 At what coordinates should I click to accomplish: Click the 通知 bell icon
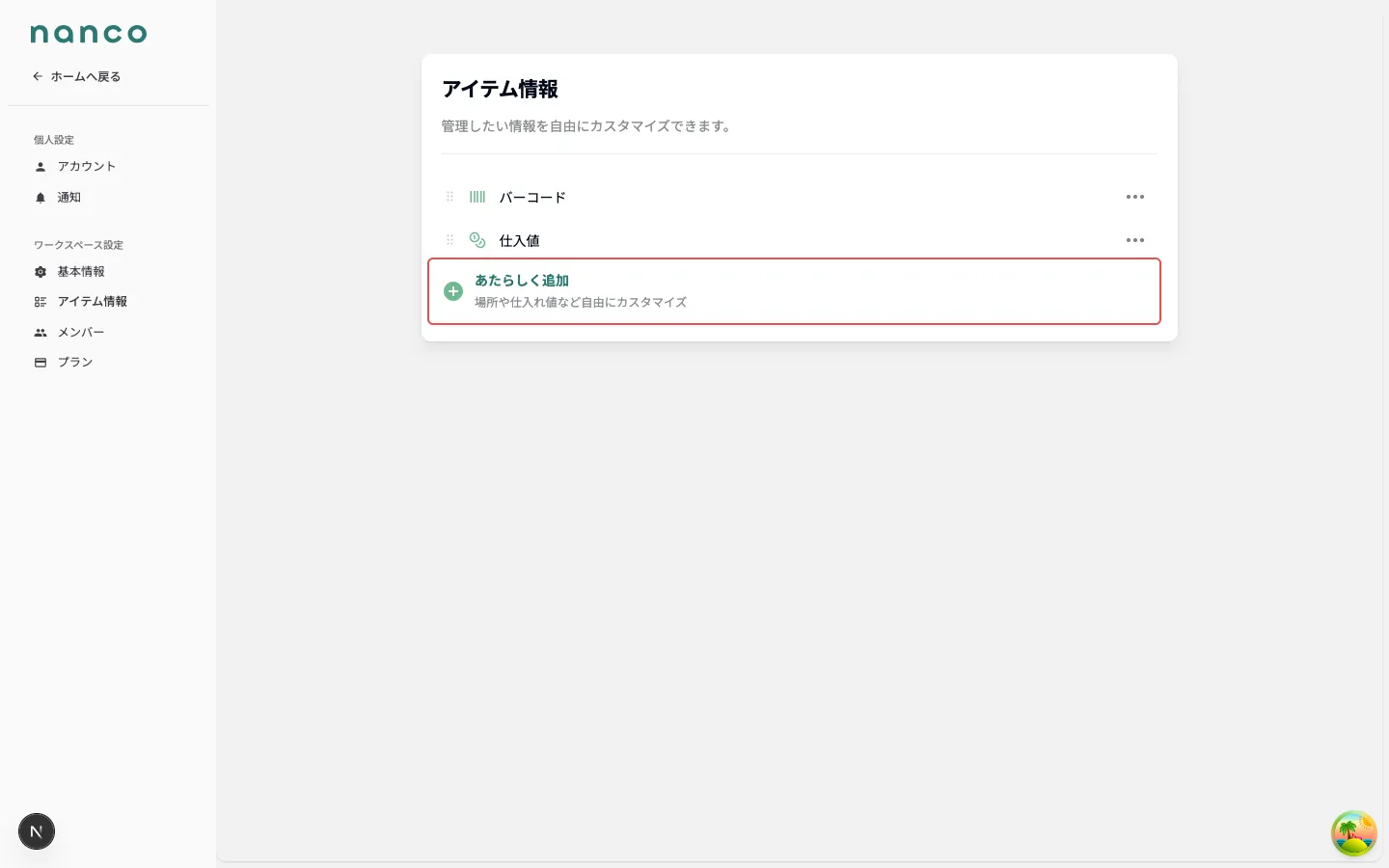pos(41,198)
